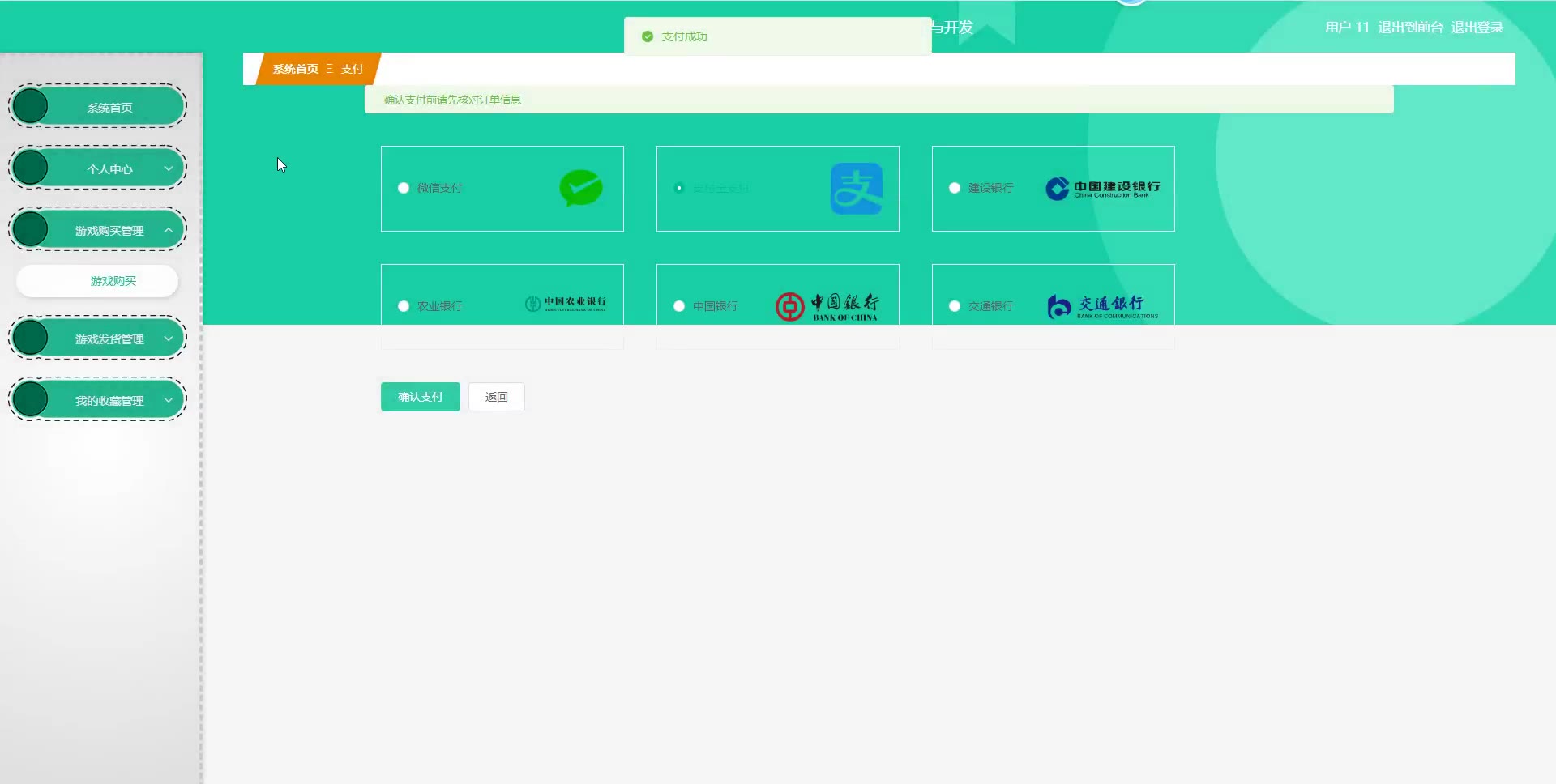1556x784 pixels.
Task: Click the dark circle beside 游戏购买管理
Action: click(31, 229)
